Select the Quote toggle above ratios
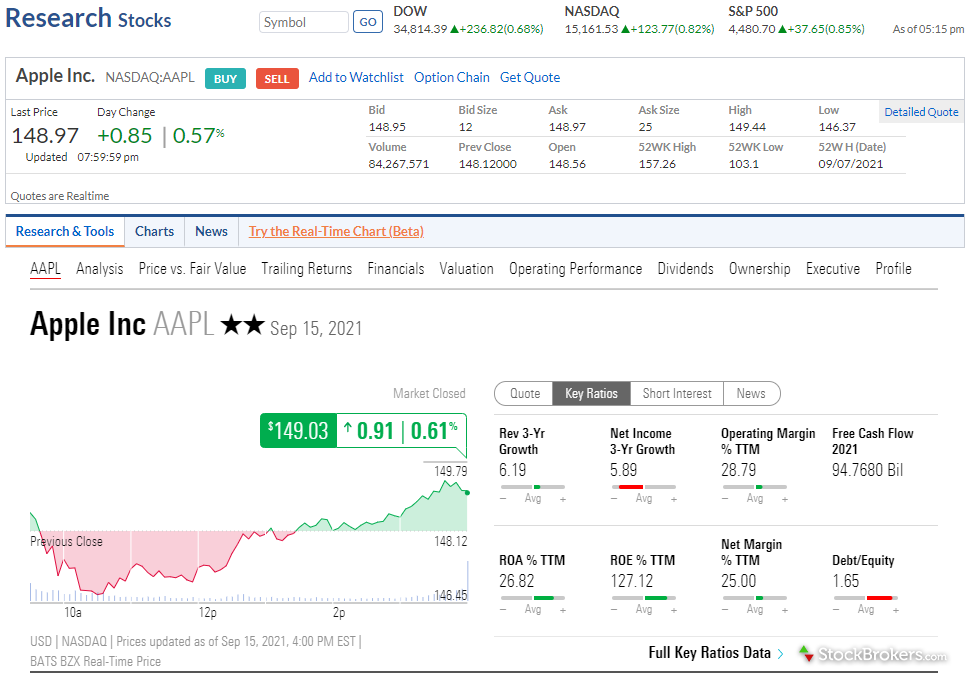 click(x=525, y=393)
